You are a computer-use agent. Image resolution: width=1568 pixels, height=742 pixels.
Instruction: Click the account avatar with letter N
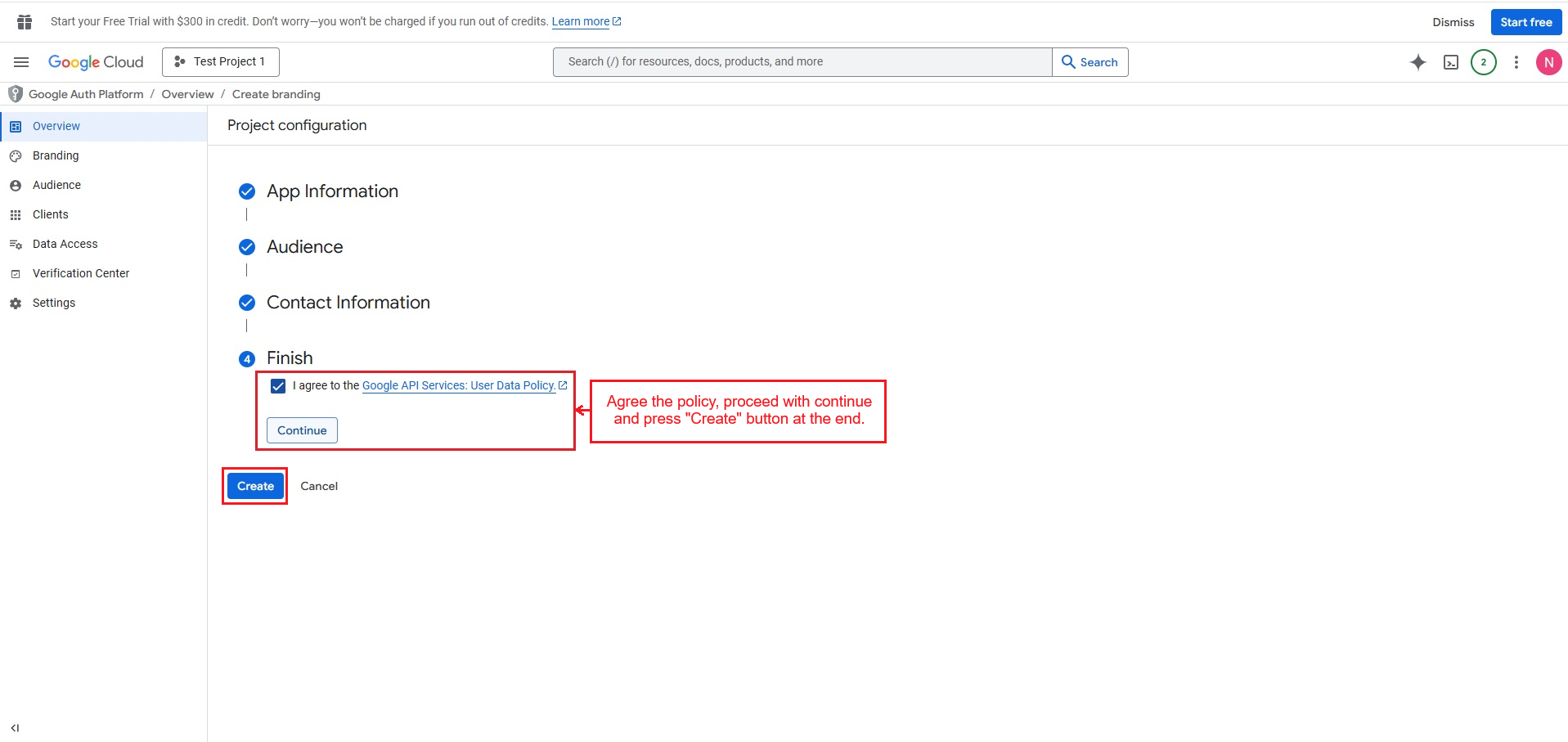(1548, 62)
